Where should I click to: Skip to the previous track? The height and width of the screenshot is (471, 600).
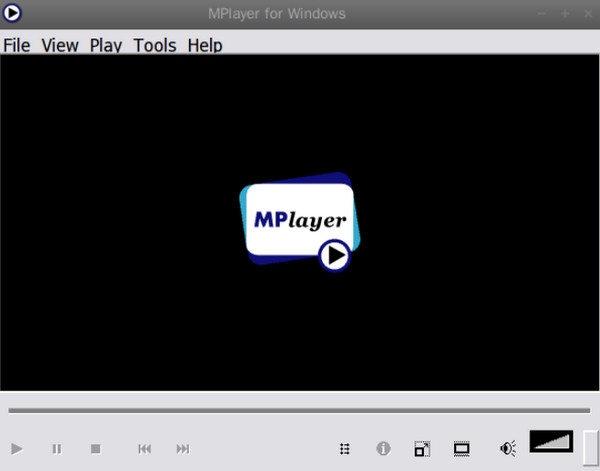click(x=144, y=448)
